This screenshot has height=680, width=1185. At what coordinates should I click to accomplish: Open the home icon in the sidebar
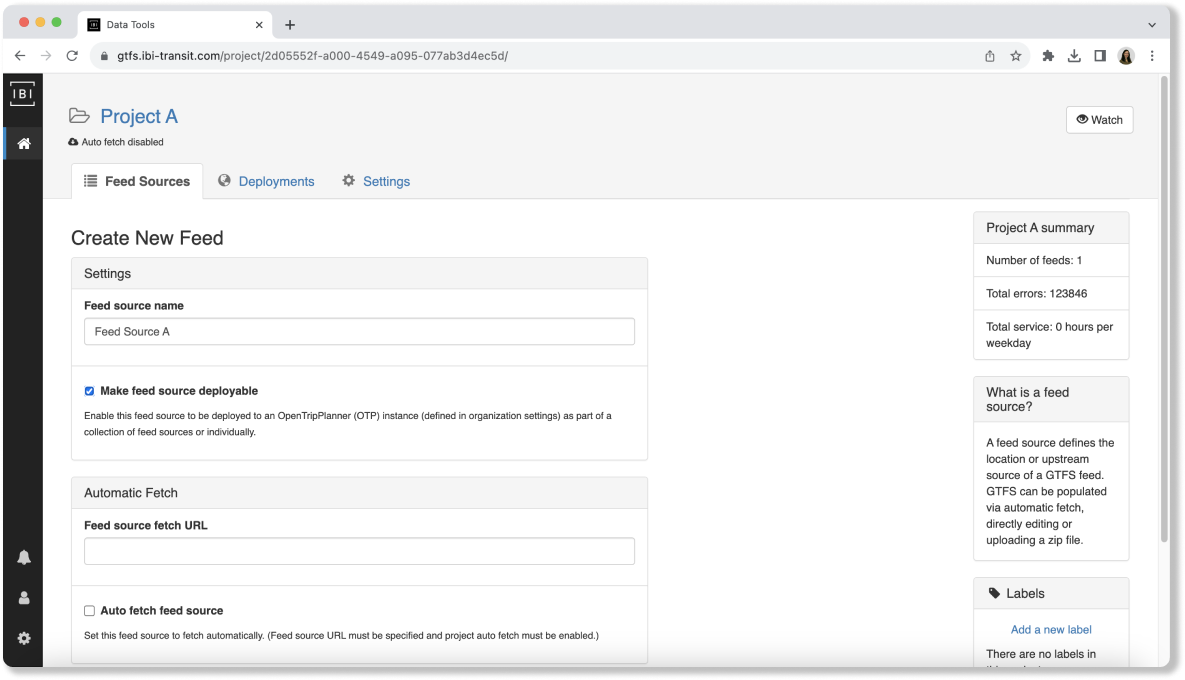tap(24, 143)
